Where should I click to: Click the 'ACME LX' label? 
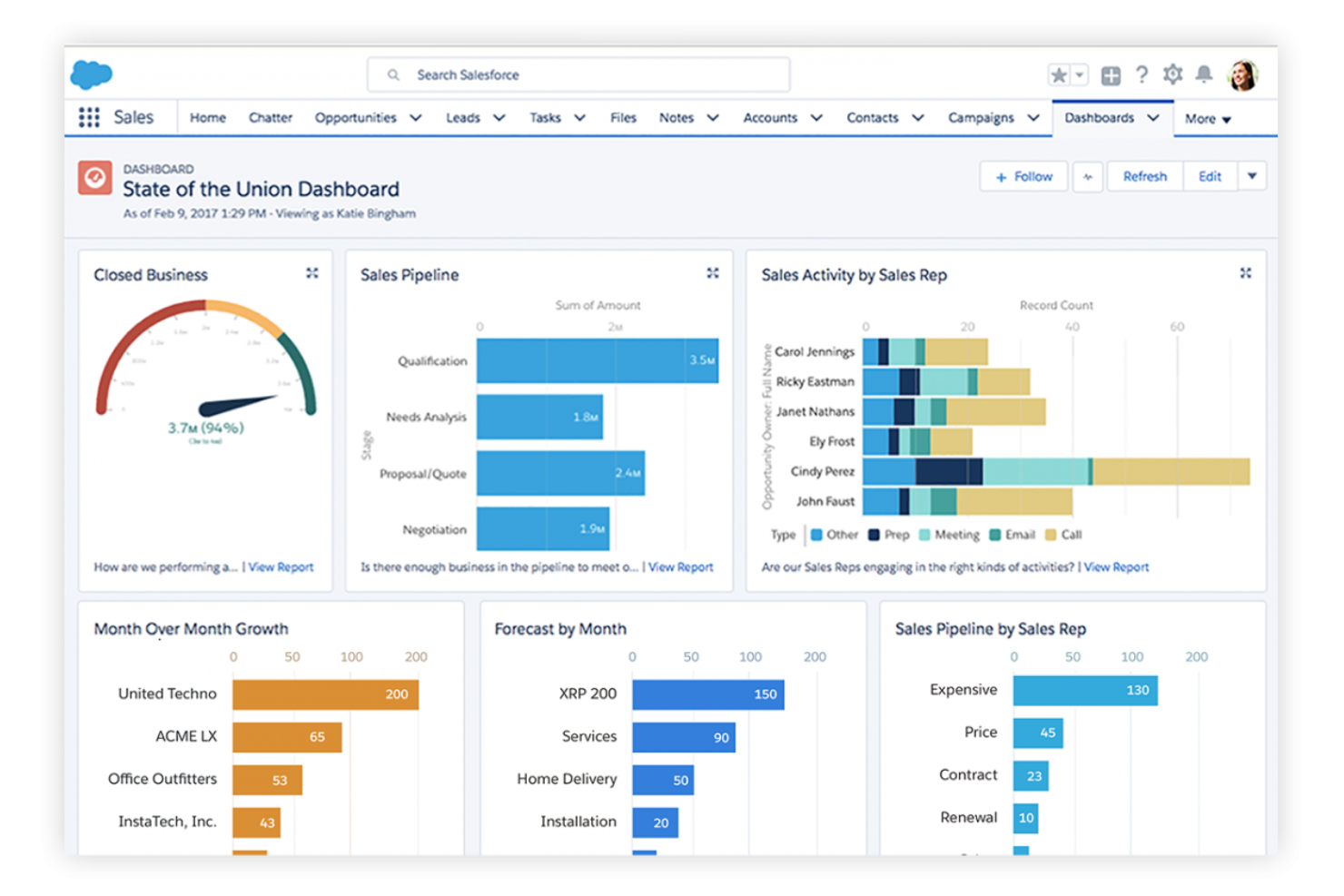point(186,736)
